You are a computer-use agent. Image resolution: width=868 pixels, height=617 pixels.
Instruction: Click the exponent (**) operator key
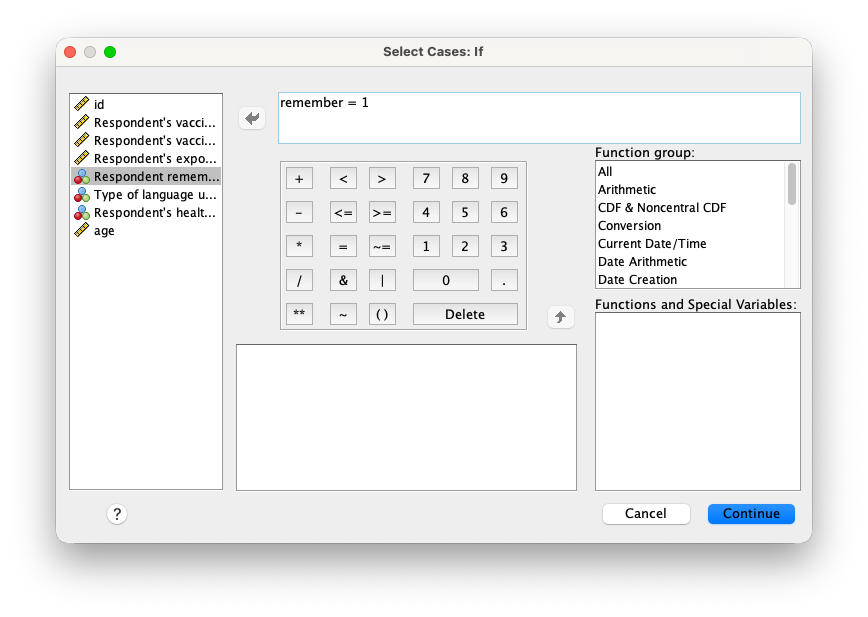(299, 314)
